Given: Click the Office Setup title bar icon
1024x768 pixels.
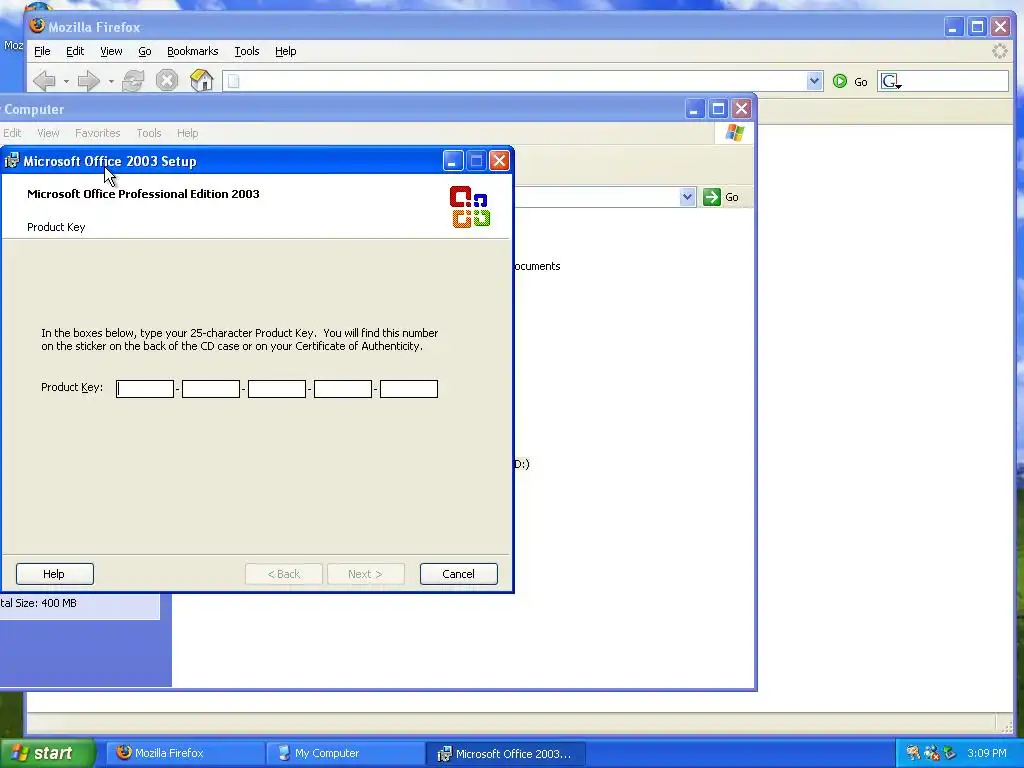Looking at the screenshot, I should coord(12,161).
